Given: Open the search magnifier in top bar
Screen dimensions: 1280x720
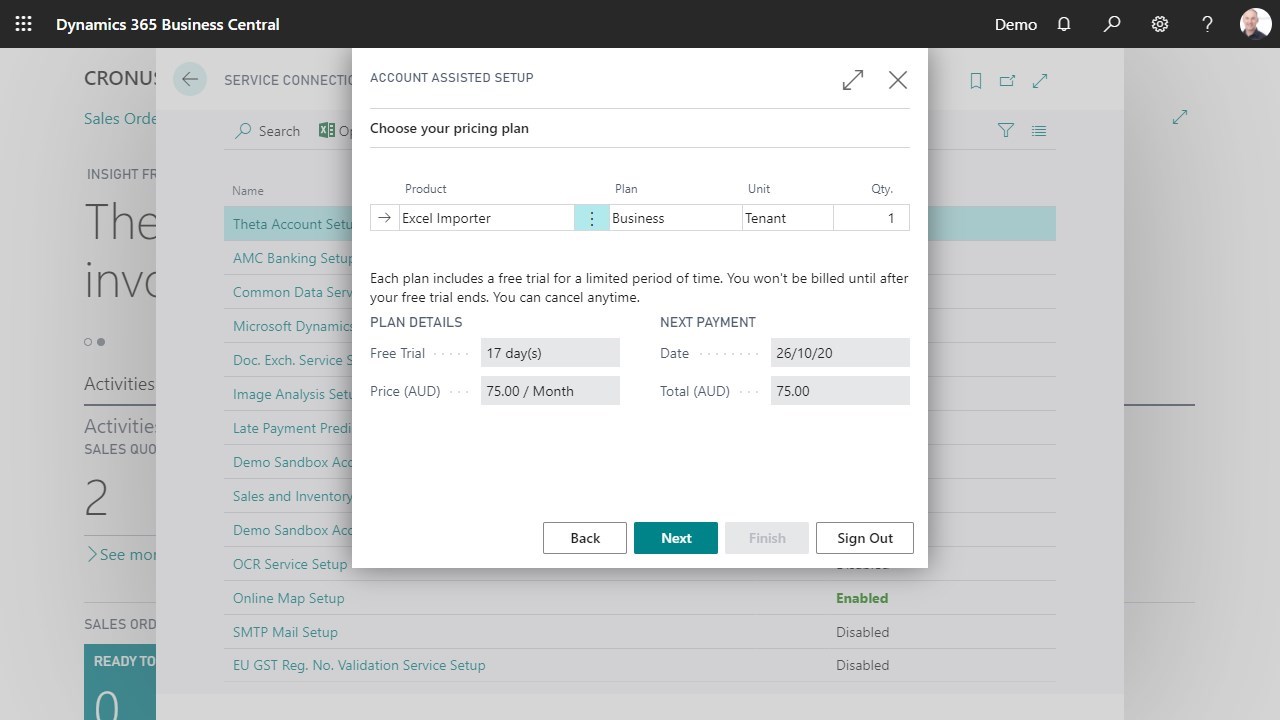Looking at the screenshot, I should (x=1112, y=24).
